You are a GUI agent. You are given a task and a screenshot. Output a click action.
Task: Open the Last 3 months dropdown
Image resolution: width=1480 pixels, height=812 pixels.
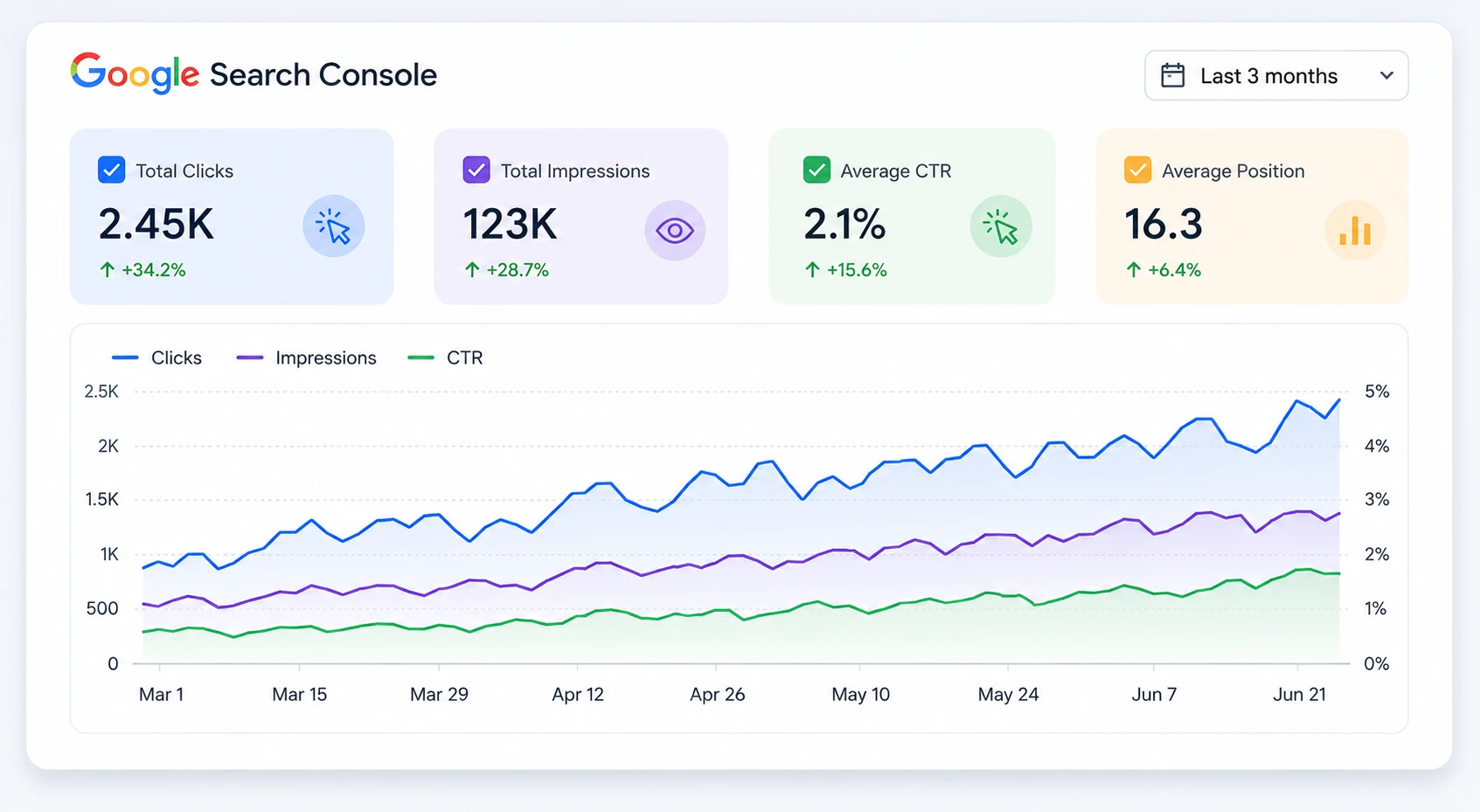[1276, 76]
